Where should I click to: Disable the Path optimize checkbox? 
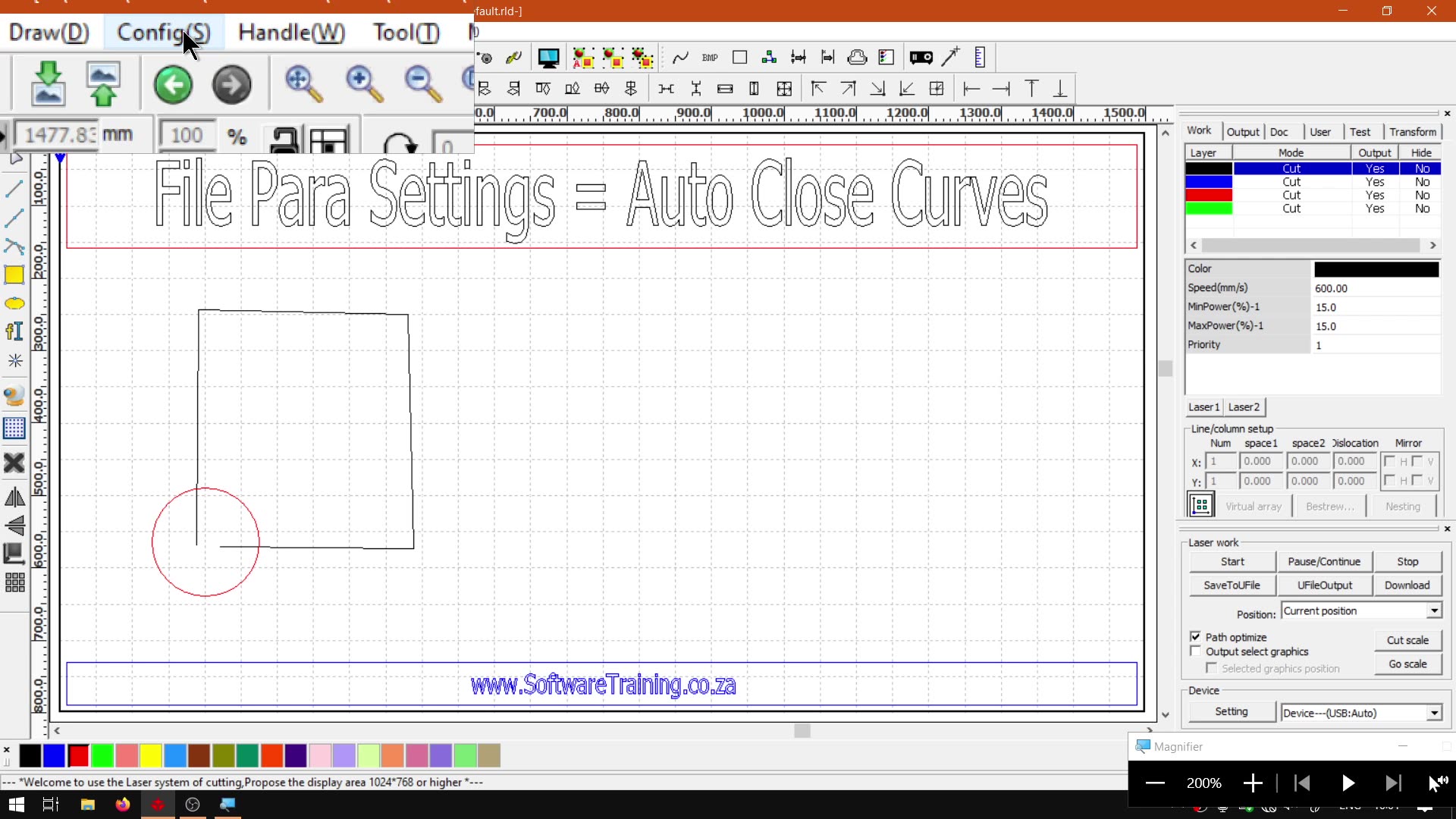click(x=1196, y=637)
